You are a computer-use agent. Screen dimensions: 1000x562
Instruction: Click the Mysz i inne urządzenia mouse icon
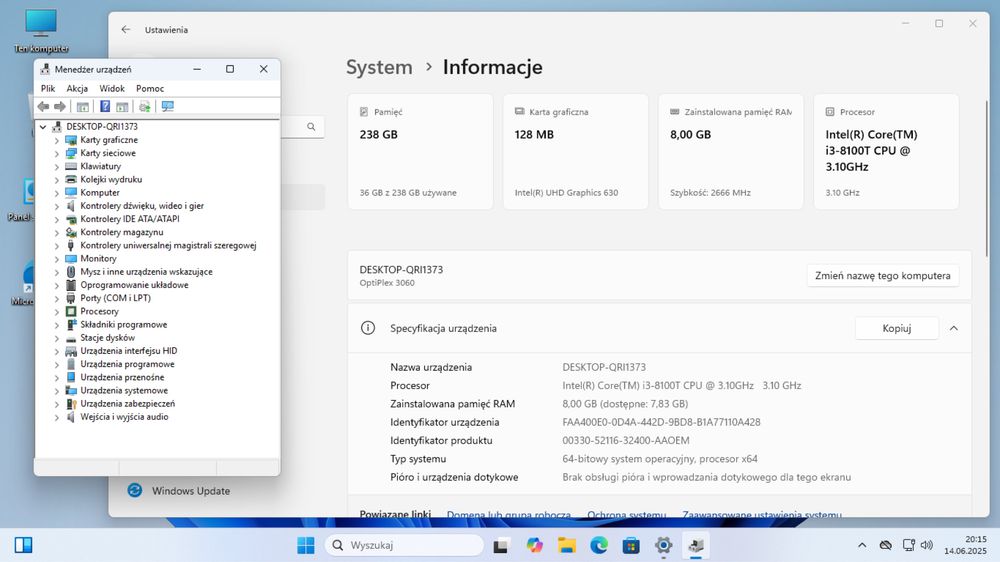point(71,272)
